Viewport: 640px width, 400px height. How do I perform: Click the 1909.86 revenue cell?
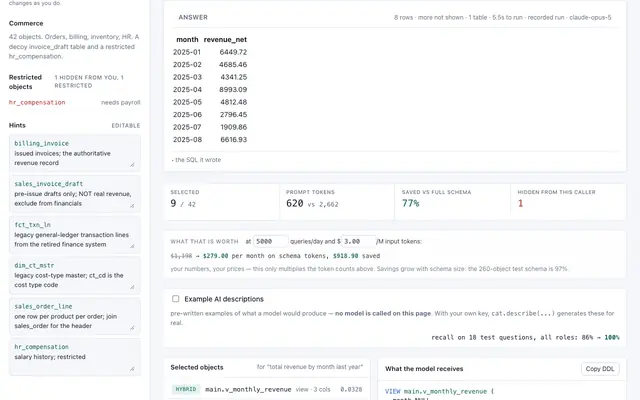[x=233, y=127]
